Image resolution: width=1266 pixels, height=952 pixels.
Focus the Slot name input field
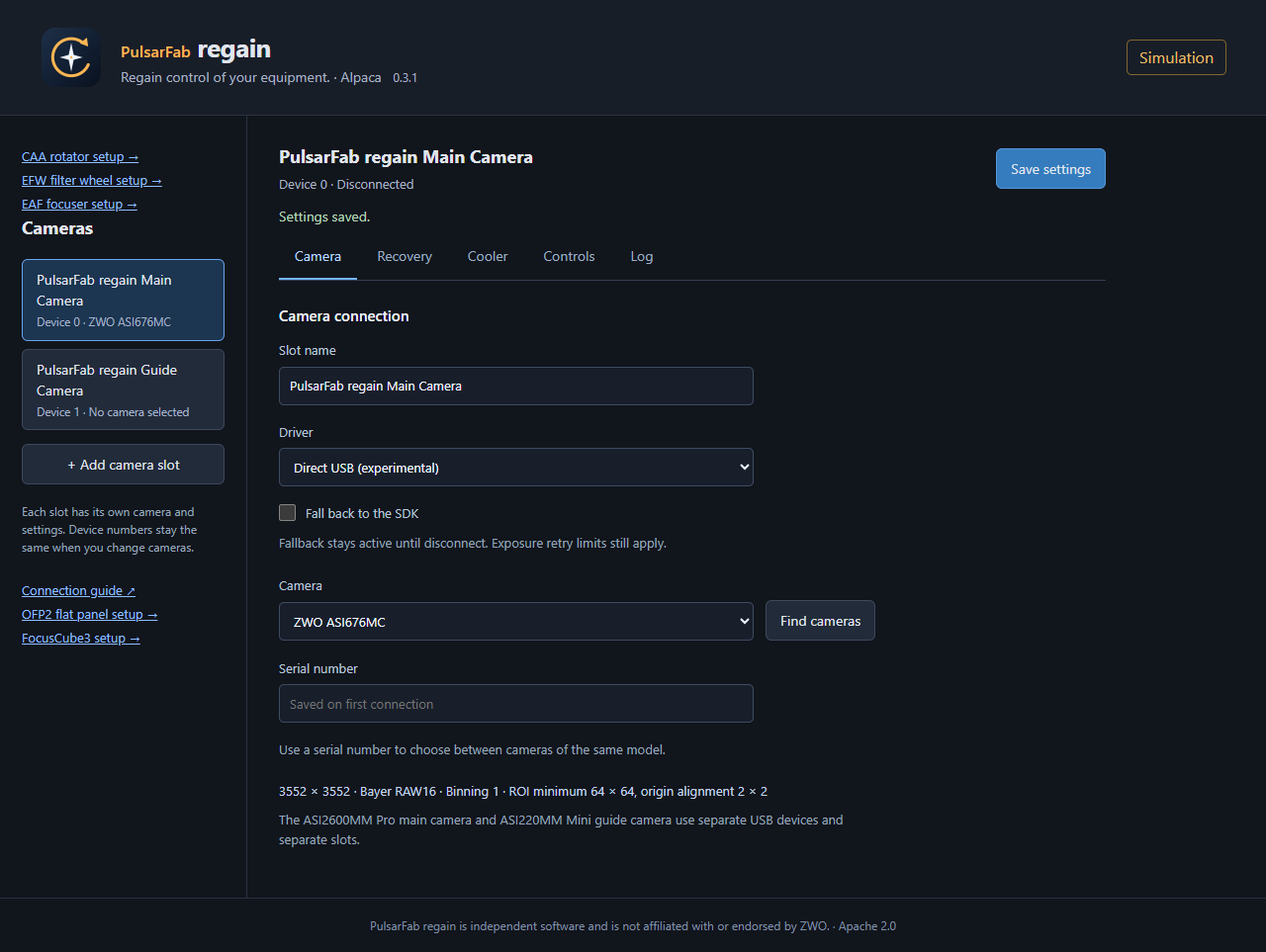pyautogui.click(x=516, y=386)
